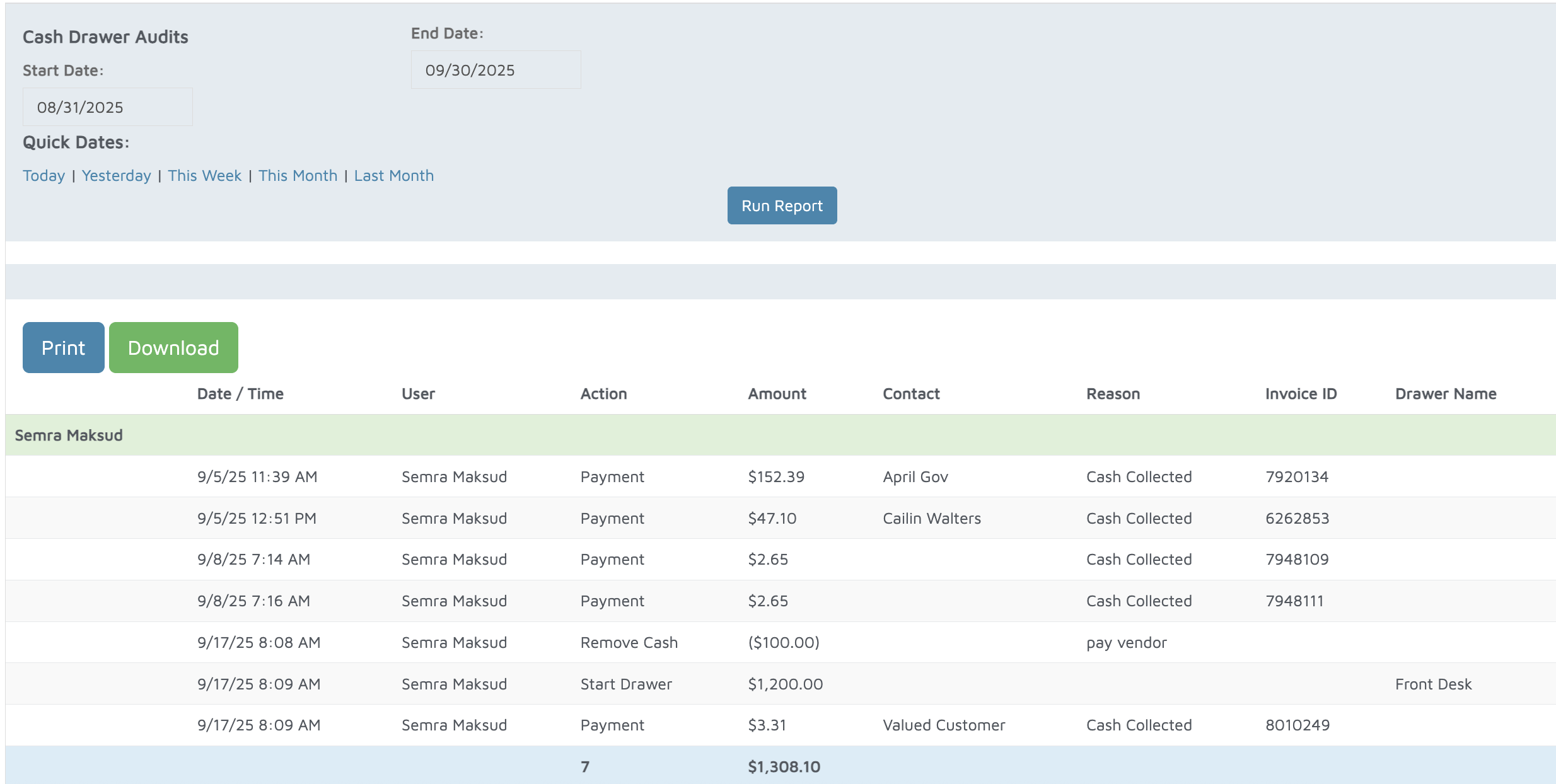Choose the This Month quick date

tap(298, 175)
